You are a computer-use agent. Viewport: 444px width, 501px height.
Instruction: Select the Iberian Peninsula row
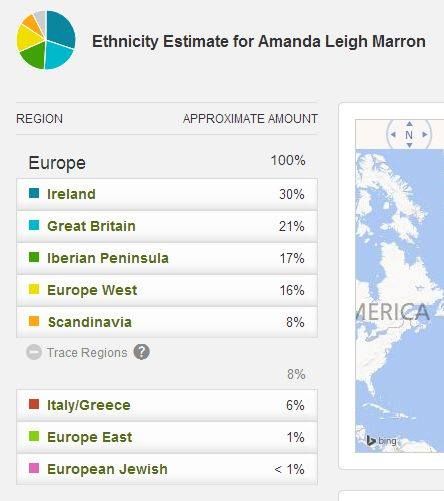tap(167, 258)
